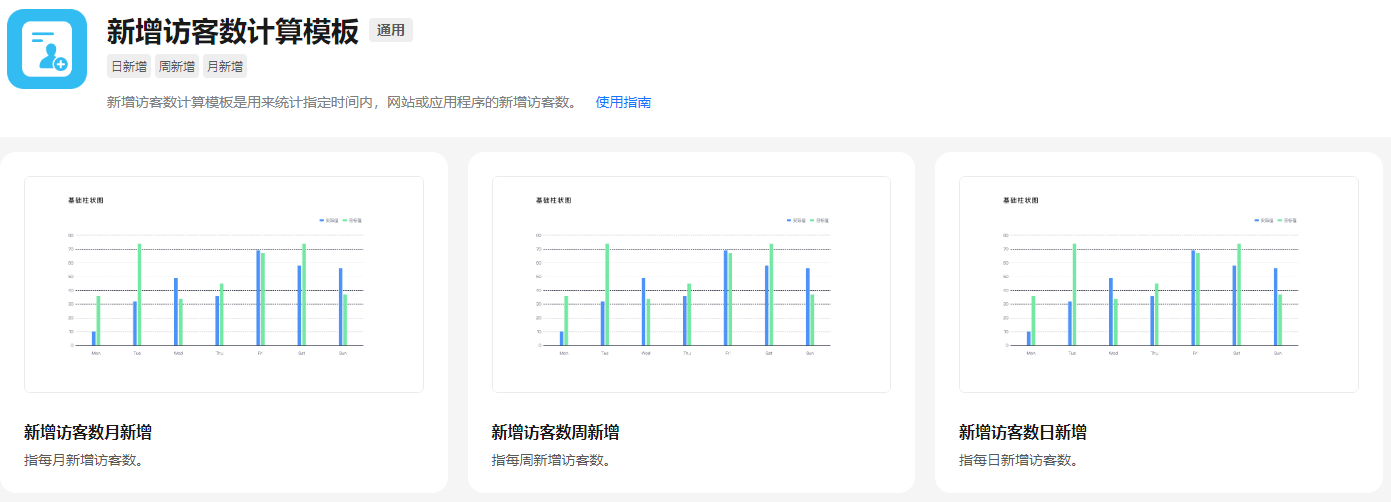Open the 新增访客数周新增 chart thumbnail

tap(691, 284)
